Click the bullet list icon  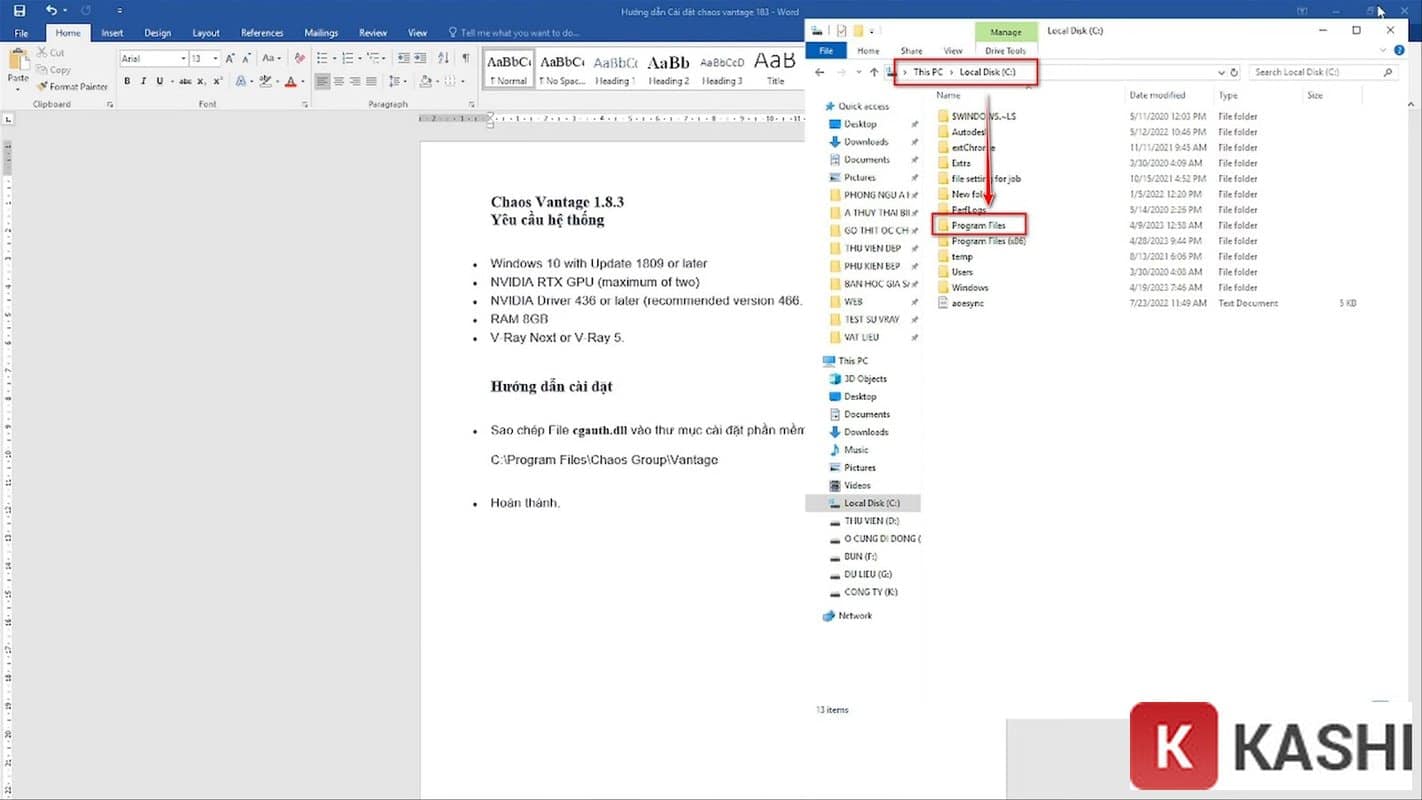[x=320, y=59]
